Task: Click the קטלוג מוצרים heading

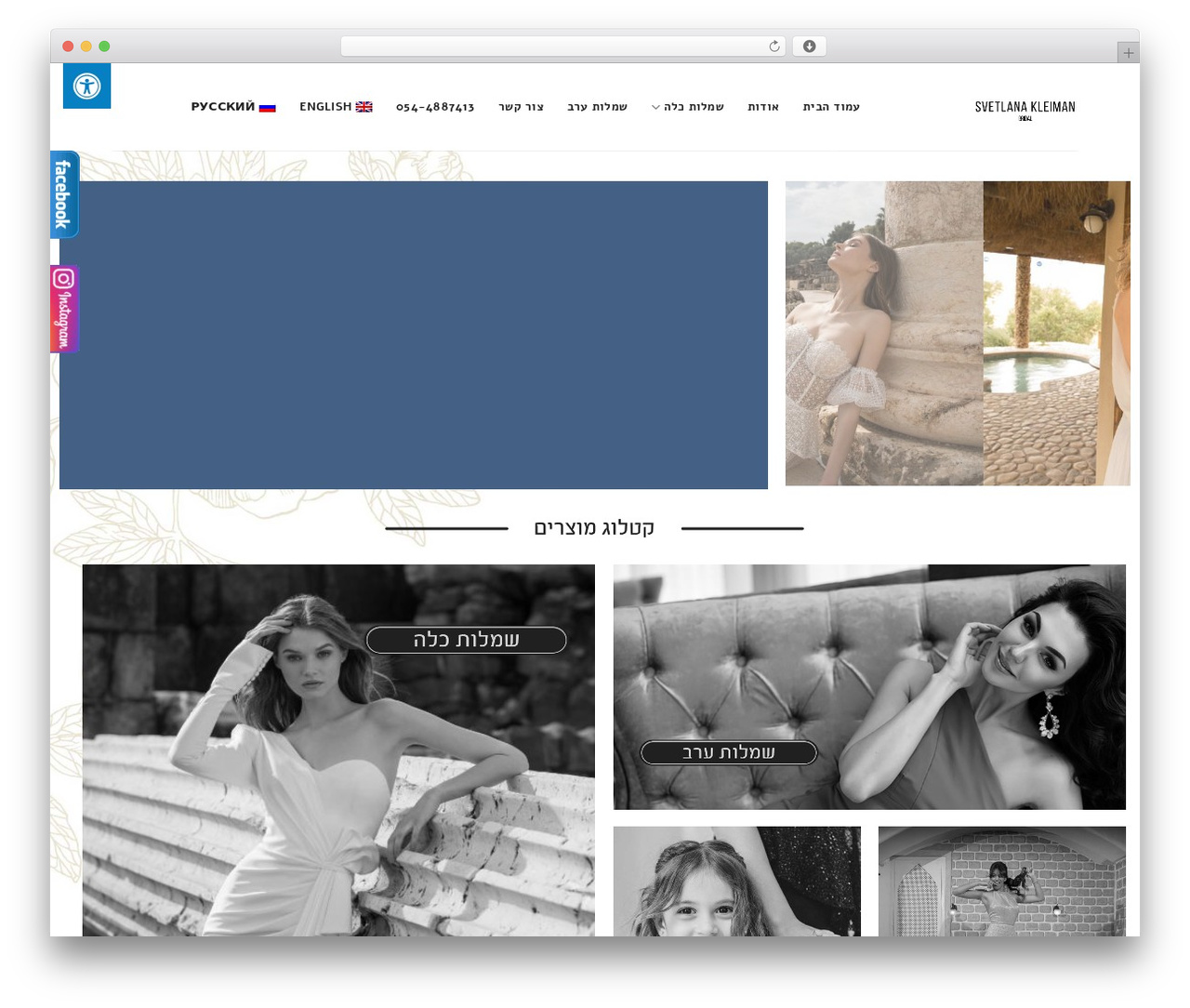Action: tap(594, 528)
